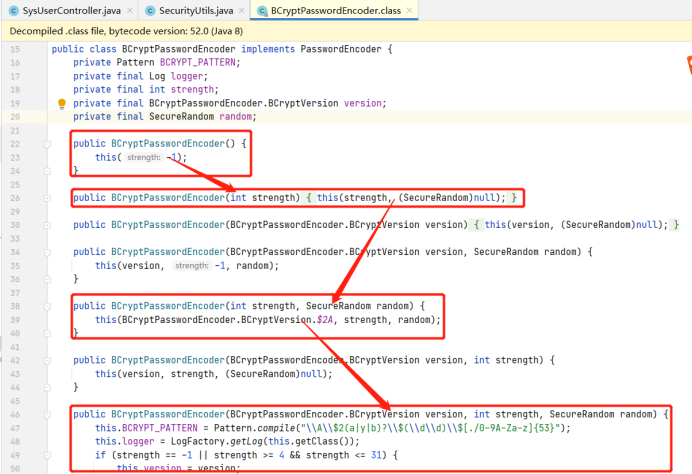
Task: Collapse the code fold at line 42
Action: click(47, 361)
